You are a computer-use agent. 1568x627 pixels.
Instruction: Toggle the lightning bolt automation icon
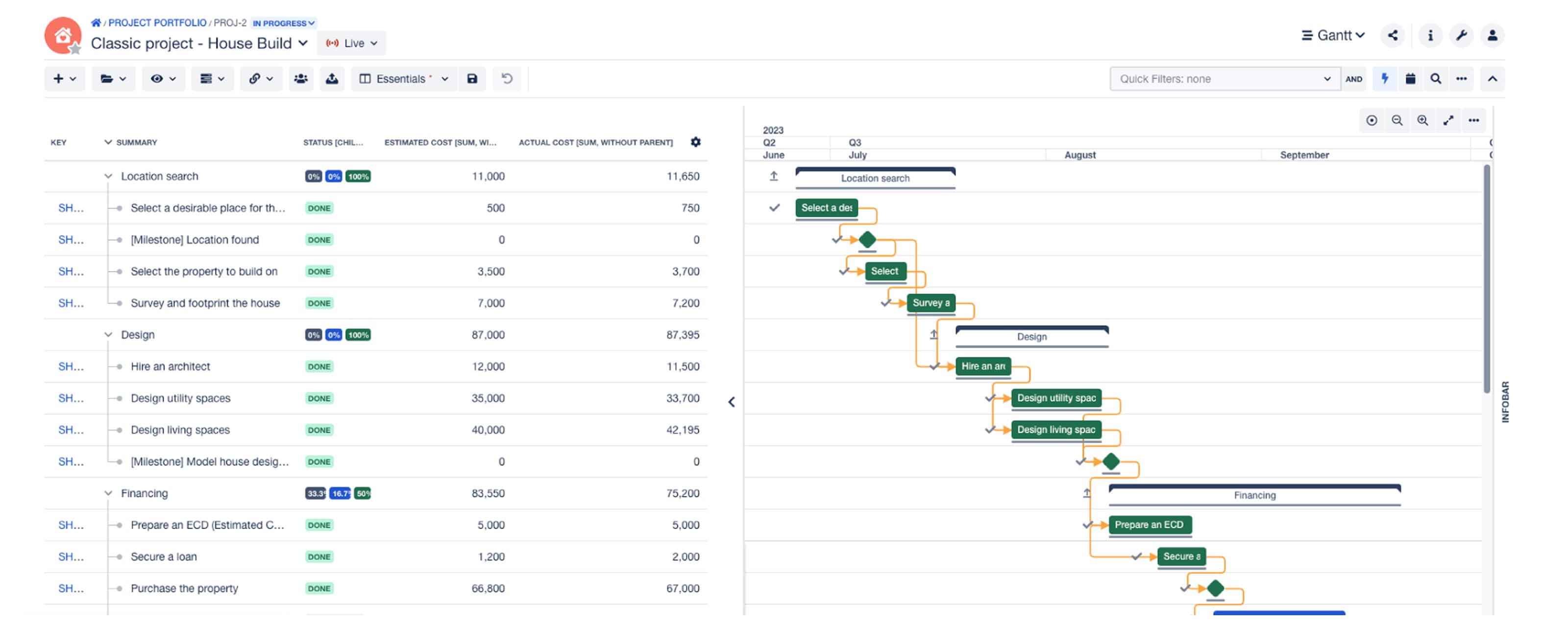pos(1384,78)
